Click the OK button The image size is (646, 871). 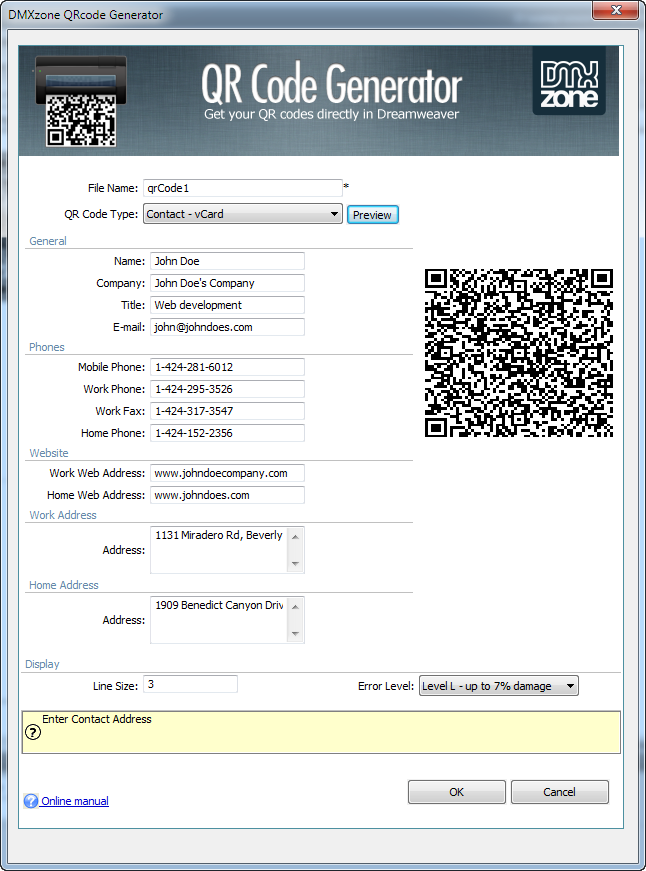457,792
